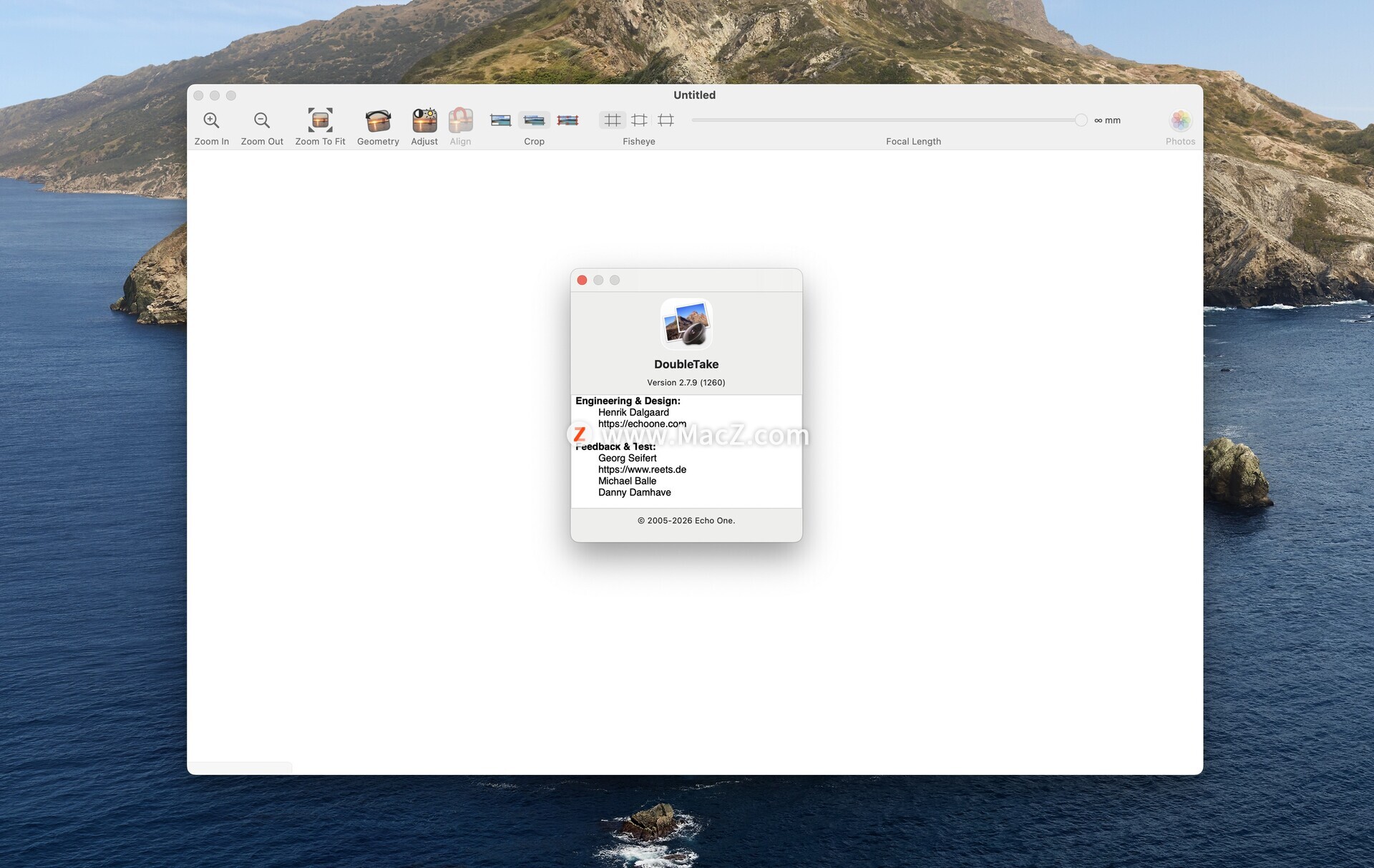The height and width of the screenshot is (868, 1374).
Task: Open the Geometry panel
Action: (378, 120)
